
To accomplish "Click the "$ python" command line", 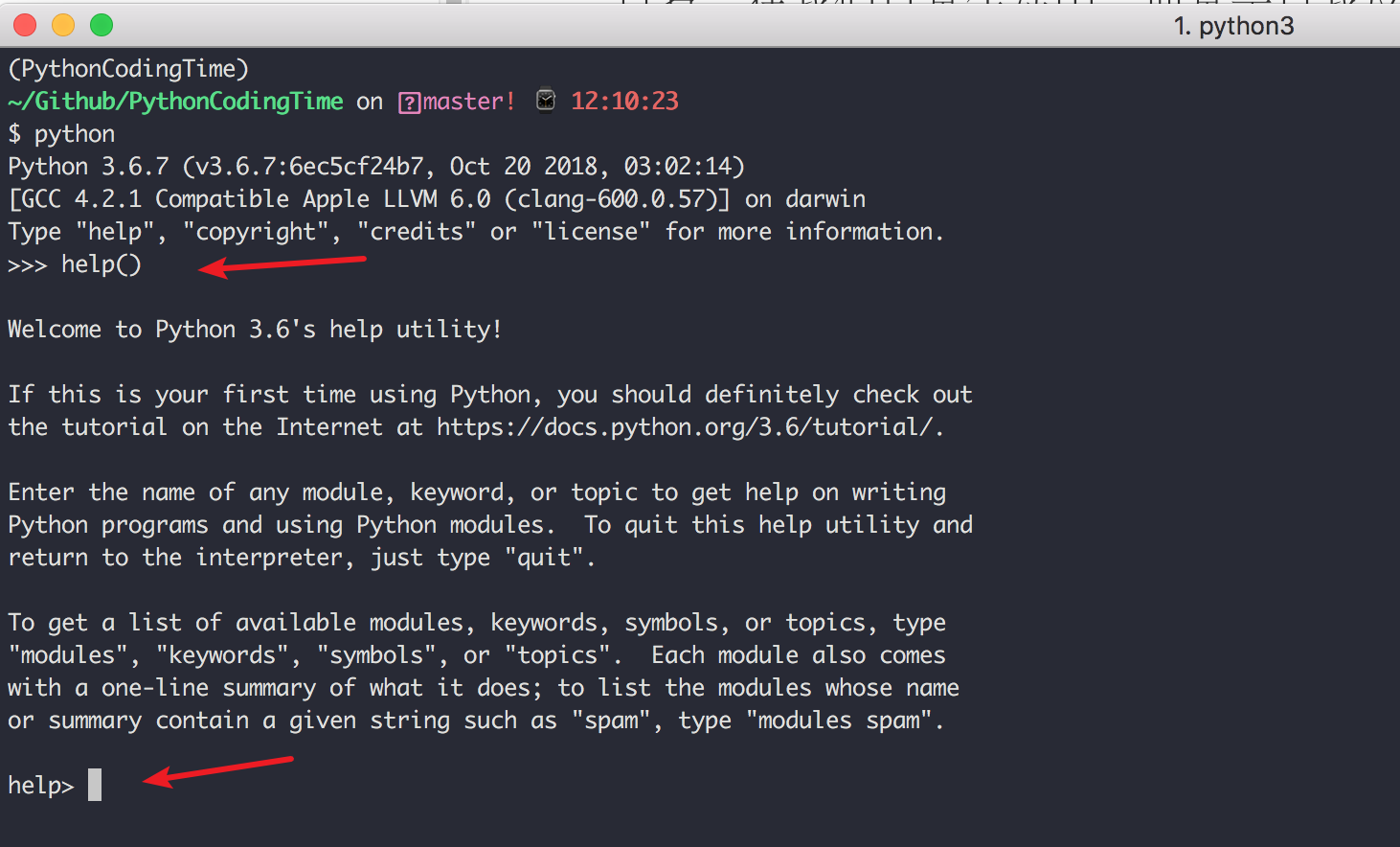I will (61, 134).
